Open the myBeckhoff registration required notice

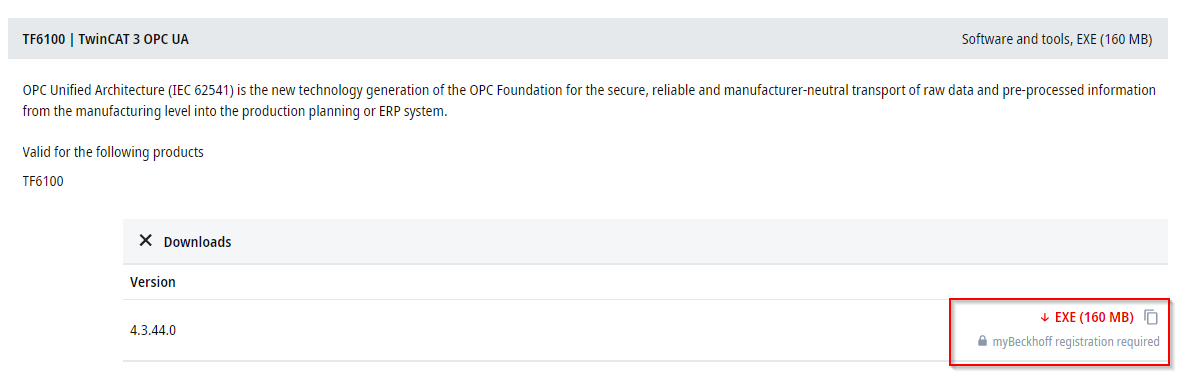click(1075, 342)
